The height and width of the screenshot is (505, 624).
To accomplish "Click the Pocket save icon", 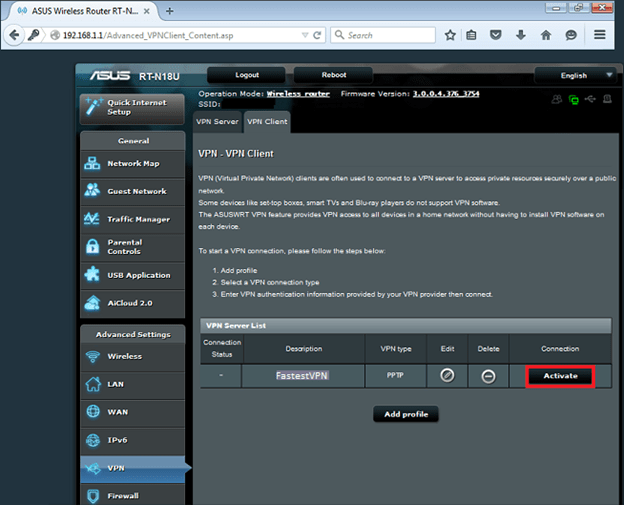I will [495, 35].
